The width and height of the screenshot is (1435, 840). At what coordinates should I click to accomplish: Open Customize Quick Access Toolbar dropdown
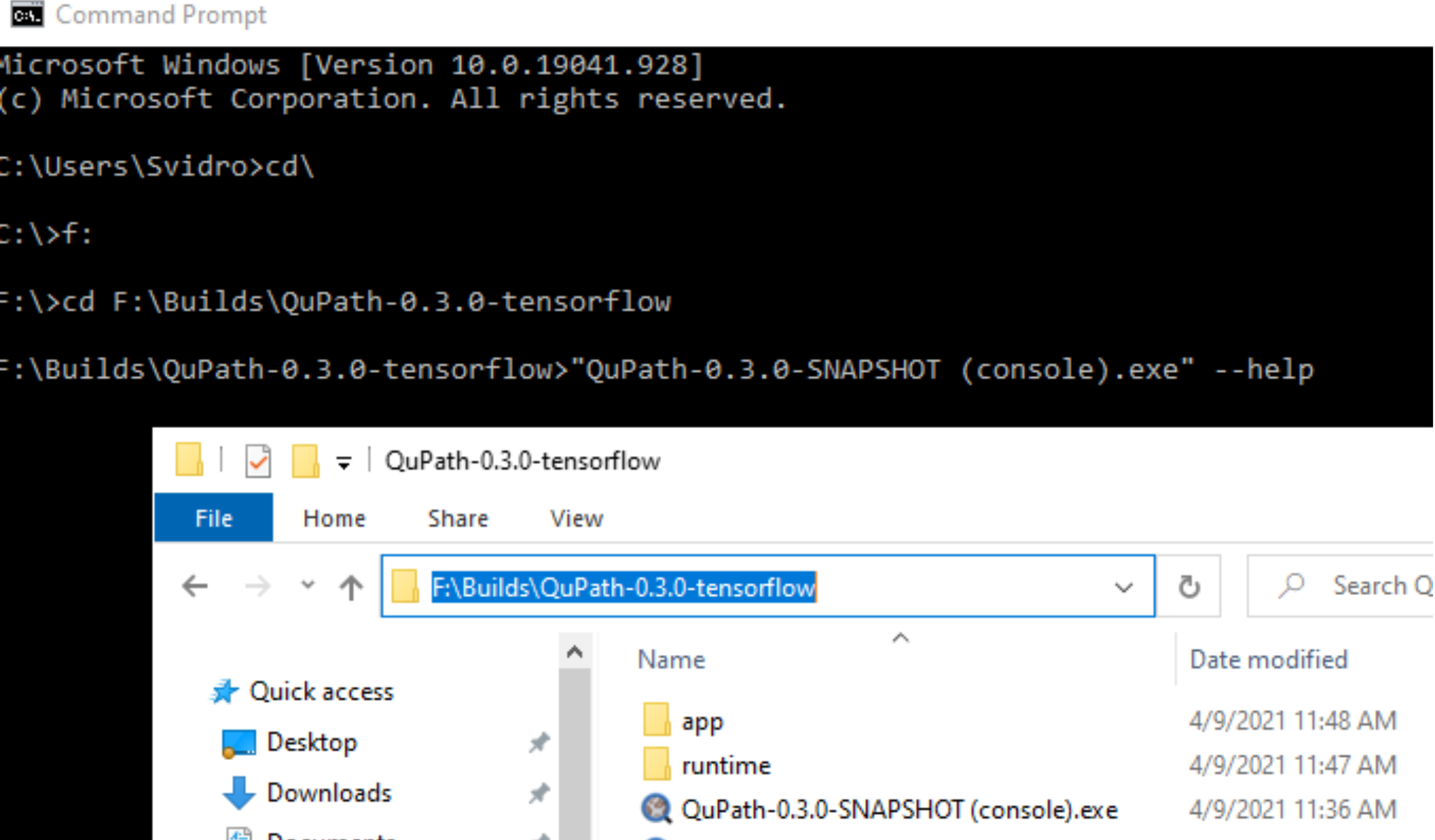[344, 462]
